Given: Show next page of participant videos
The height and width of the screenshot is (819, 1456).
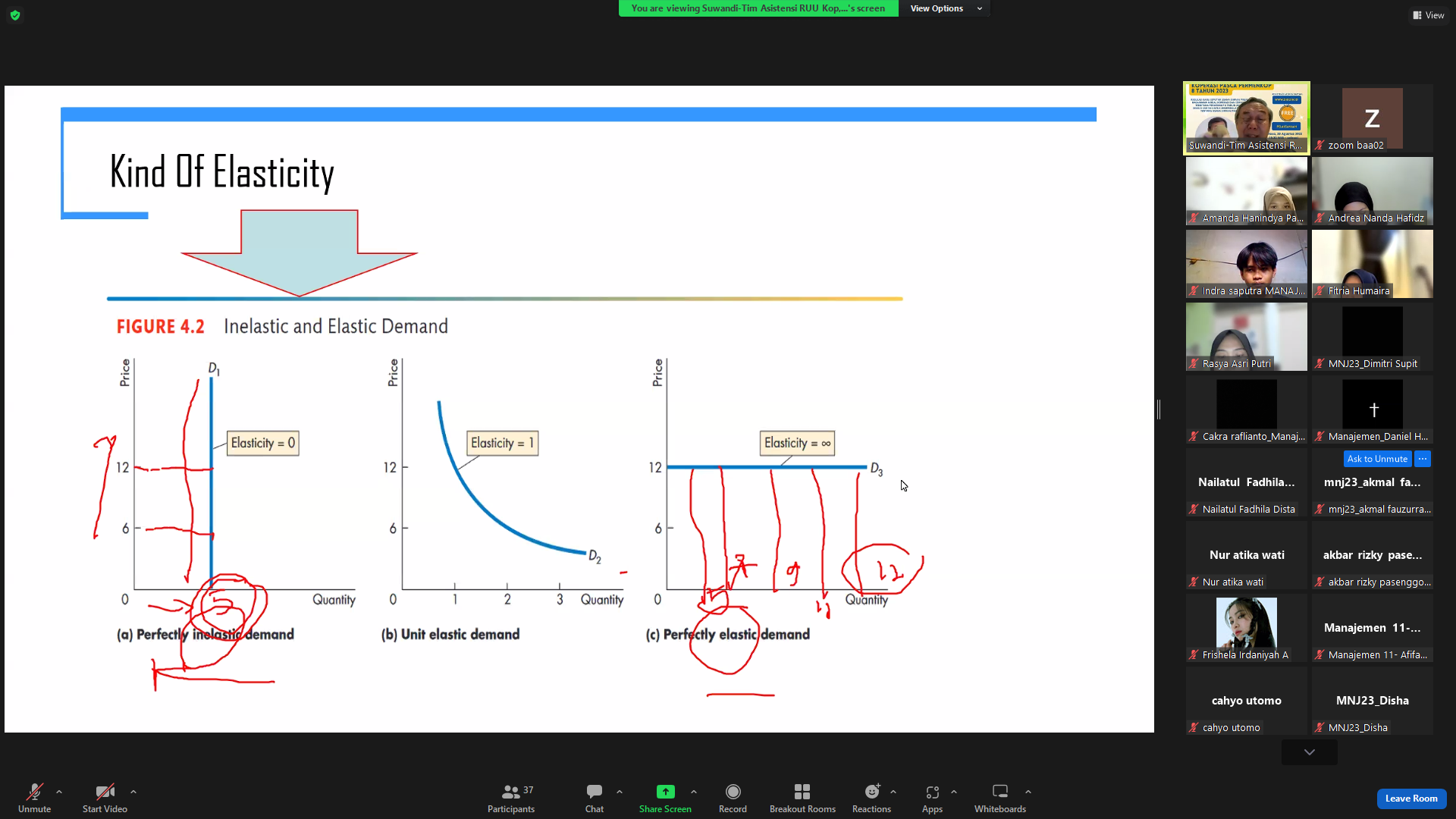Looking at the screenshot, I should (x=1310, y=752).
